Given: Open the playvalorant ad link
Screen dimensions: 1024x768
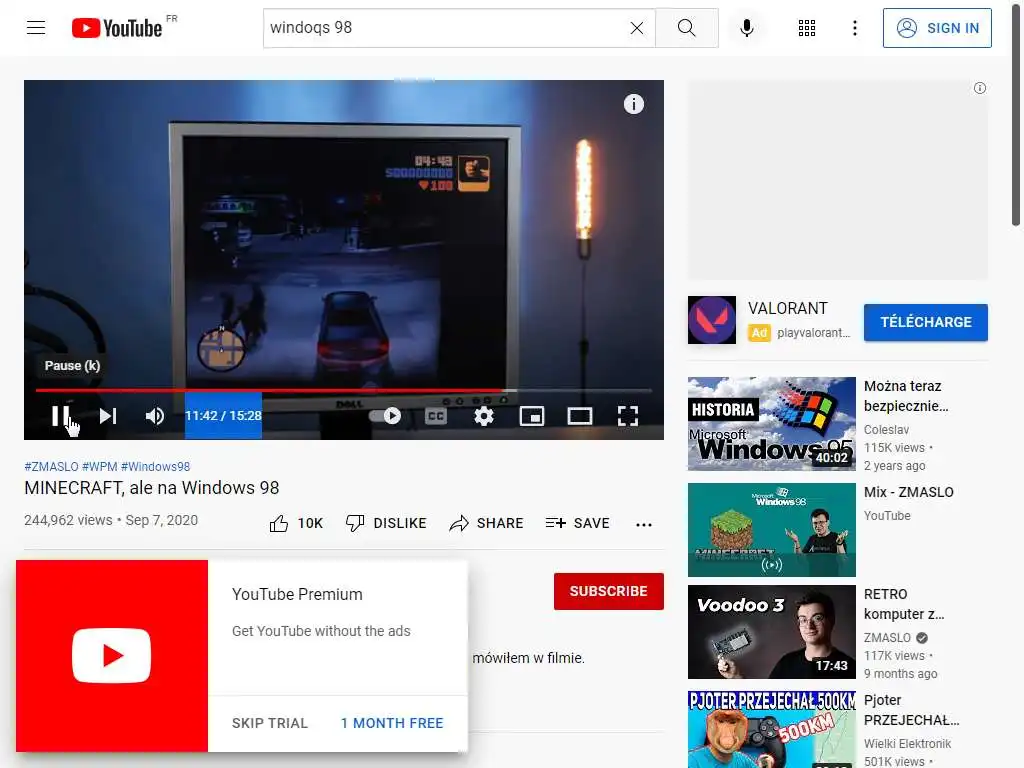Looking at the screenshot, I should tap(814, 332).
